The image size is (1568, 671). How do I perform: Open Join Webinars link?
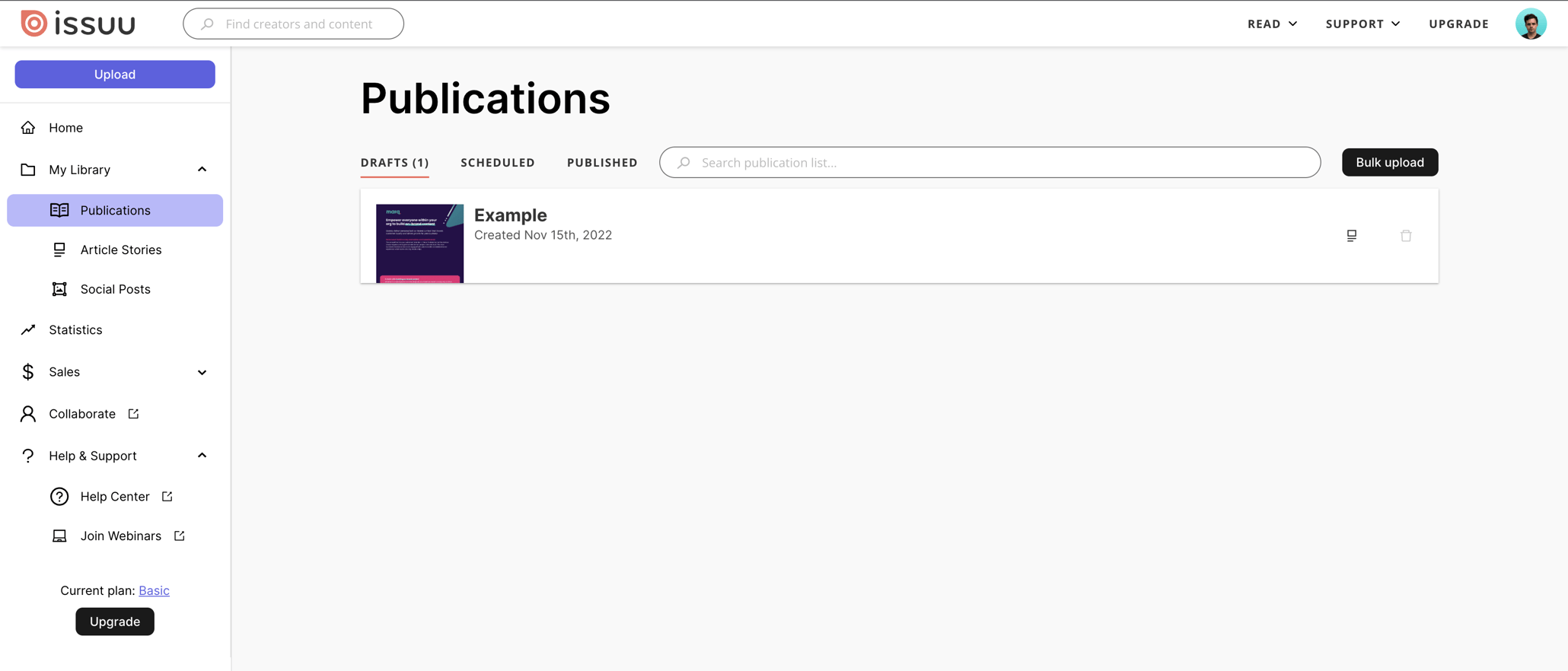pyautogui.click(x=121, y=536)
